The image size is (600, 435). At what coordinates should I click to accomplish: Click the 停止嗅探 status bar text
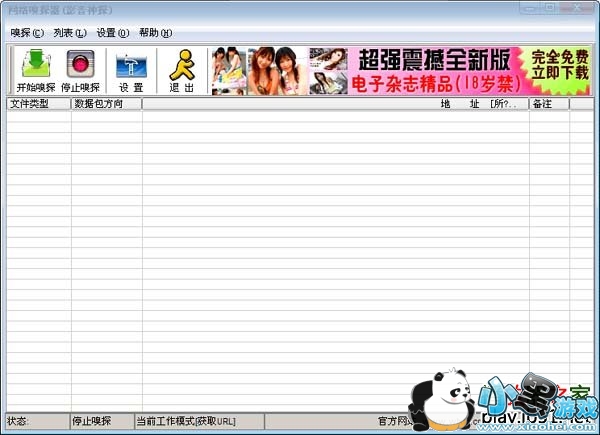click(91, 421)
